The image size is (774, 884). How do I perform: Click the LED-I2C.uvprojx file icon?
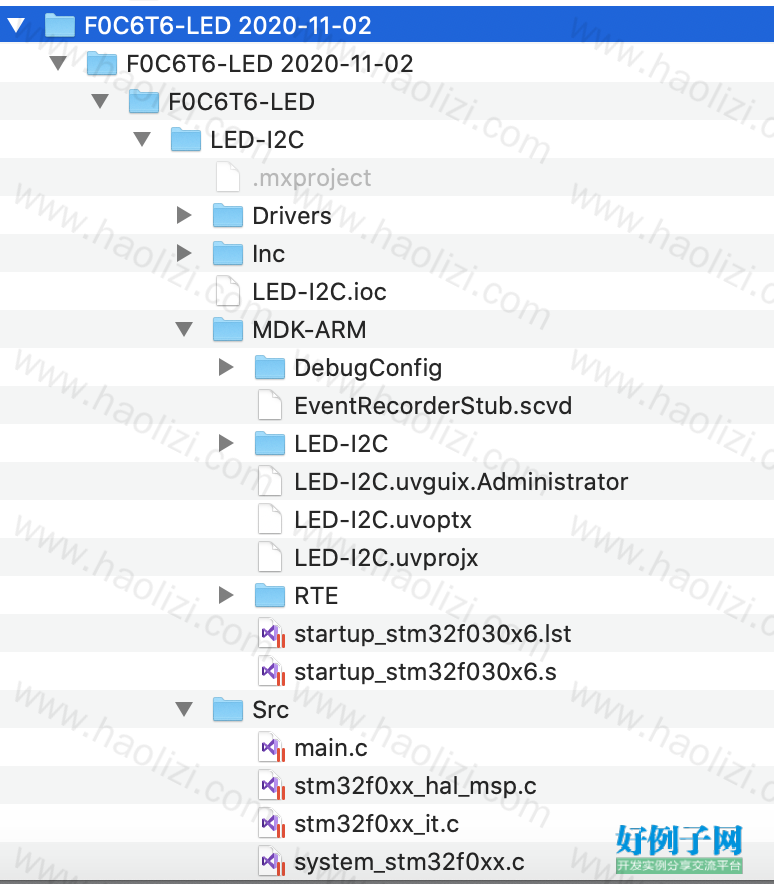click(270, 557)
